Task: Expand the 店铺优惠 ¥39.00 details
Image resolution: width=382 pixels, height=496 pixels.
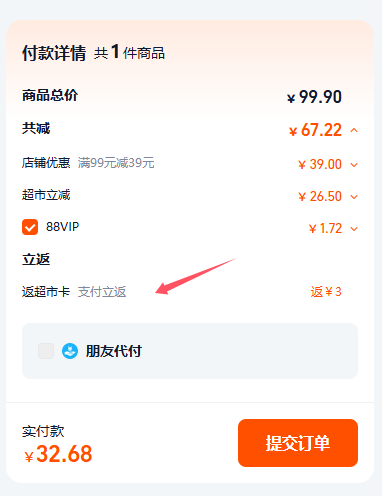Action: point(354,164)
